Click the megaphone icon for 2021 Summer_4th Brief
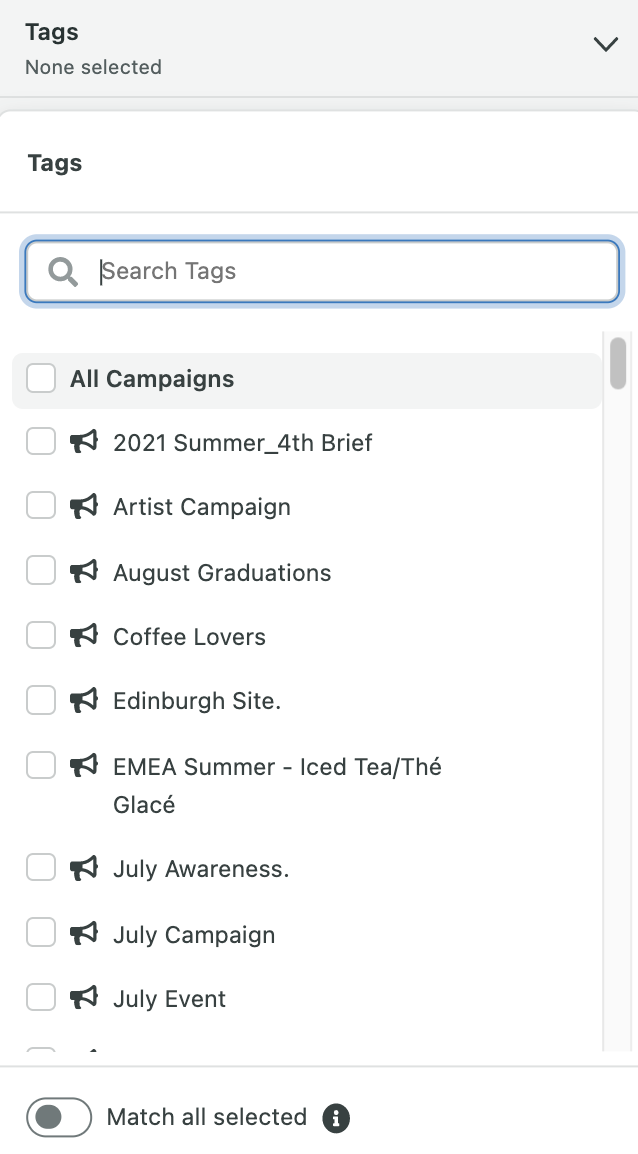 [x=84, y=442]
